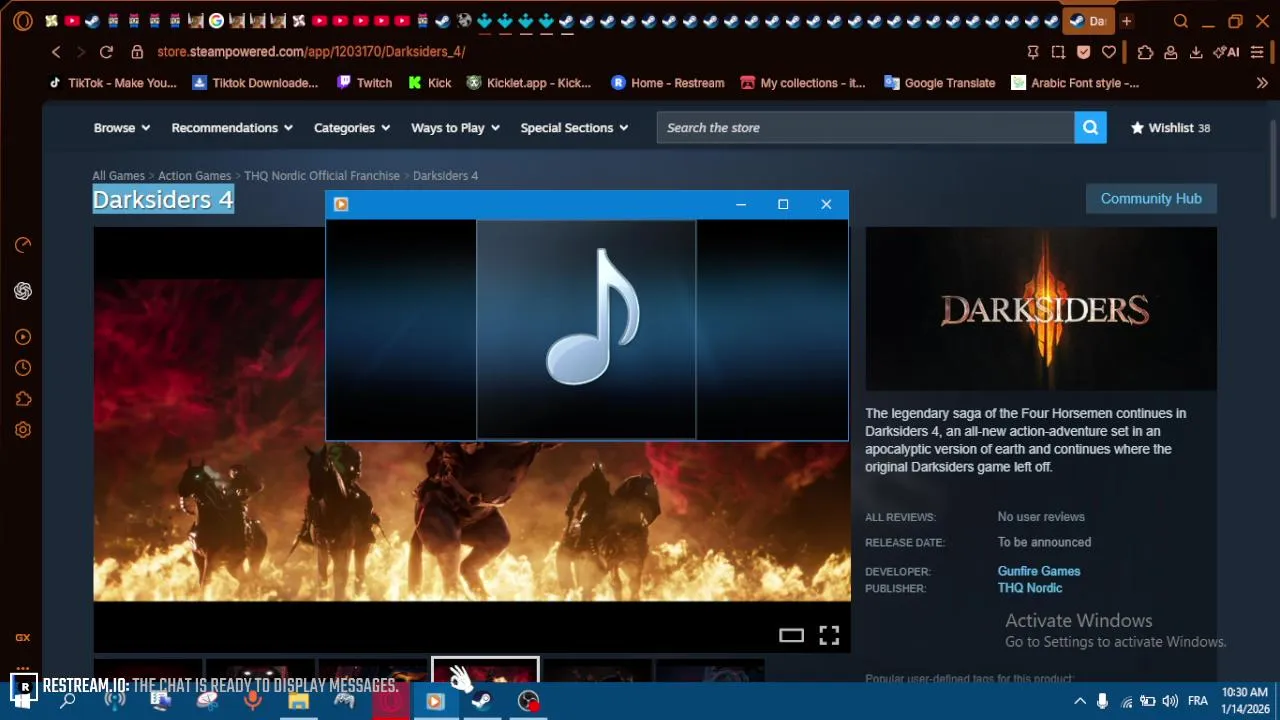1280x720 pixels.
Task: Click taskbar search magnifier
Action: [x=68, y=701]
